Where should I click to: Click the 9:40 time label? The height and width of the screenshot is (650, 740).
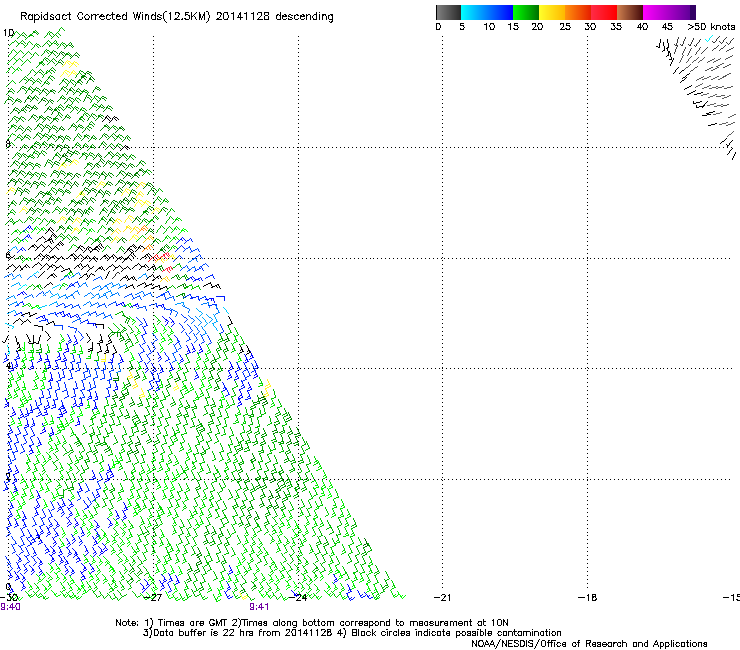(x=10, y=607)
